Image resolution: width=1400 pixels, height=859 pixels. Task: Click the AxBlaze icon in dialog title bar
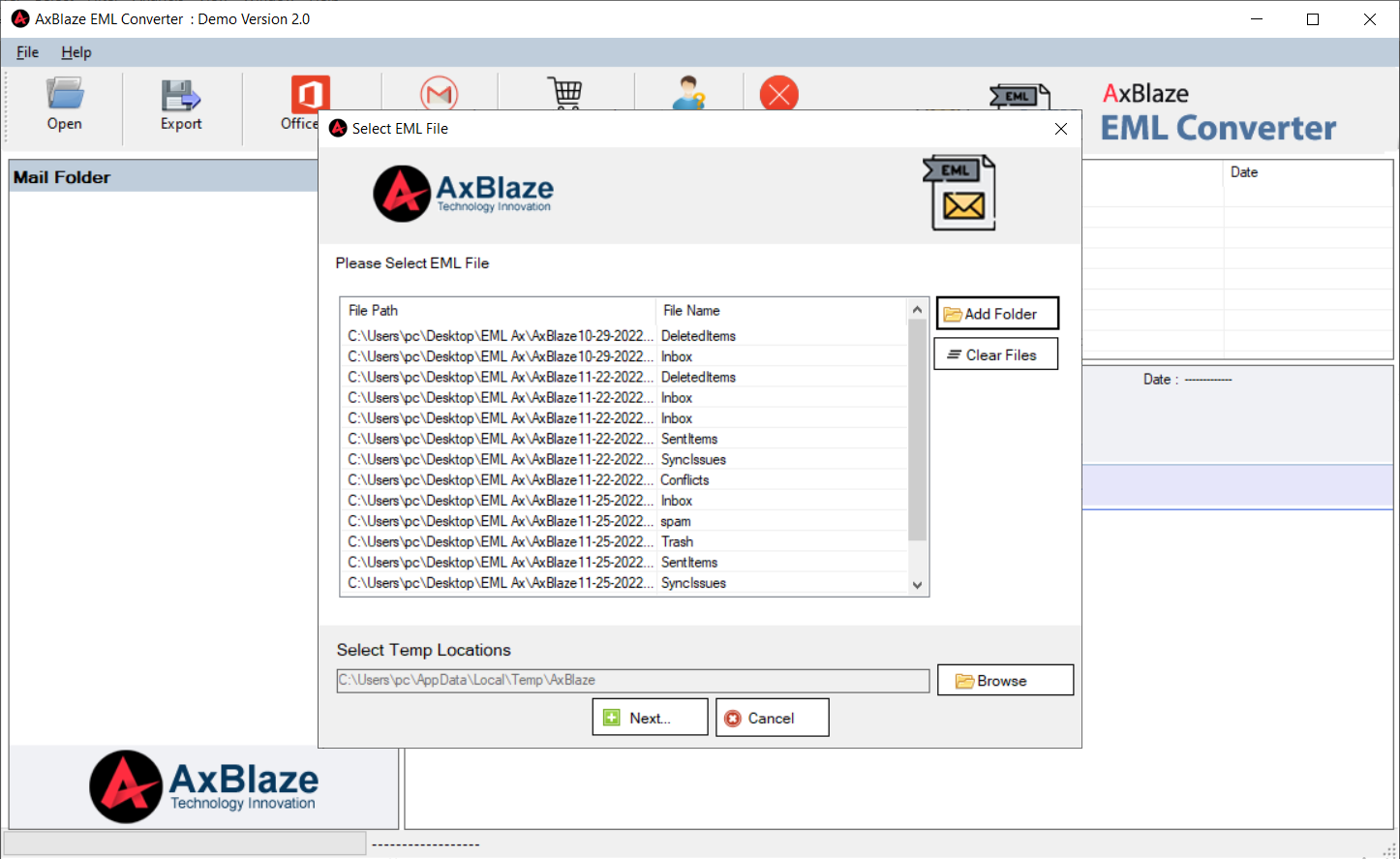[338, 128]
